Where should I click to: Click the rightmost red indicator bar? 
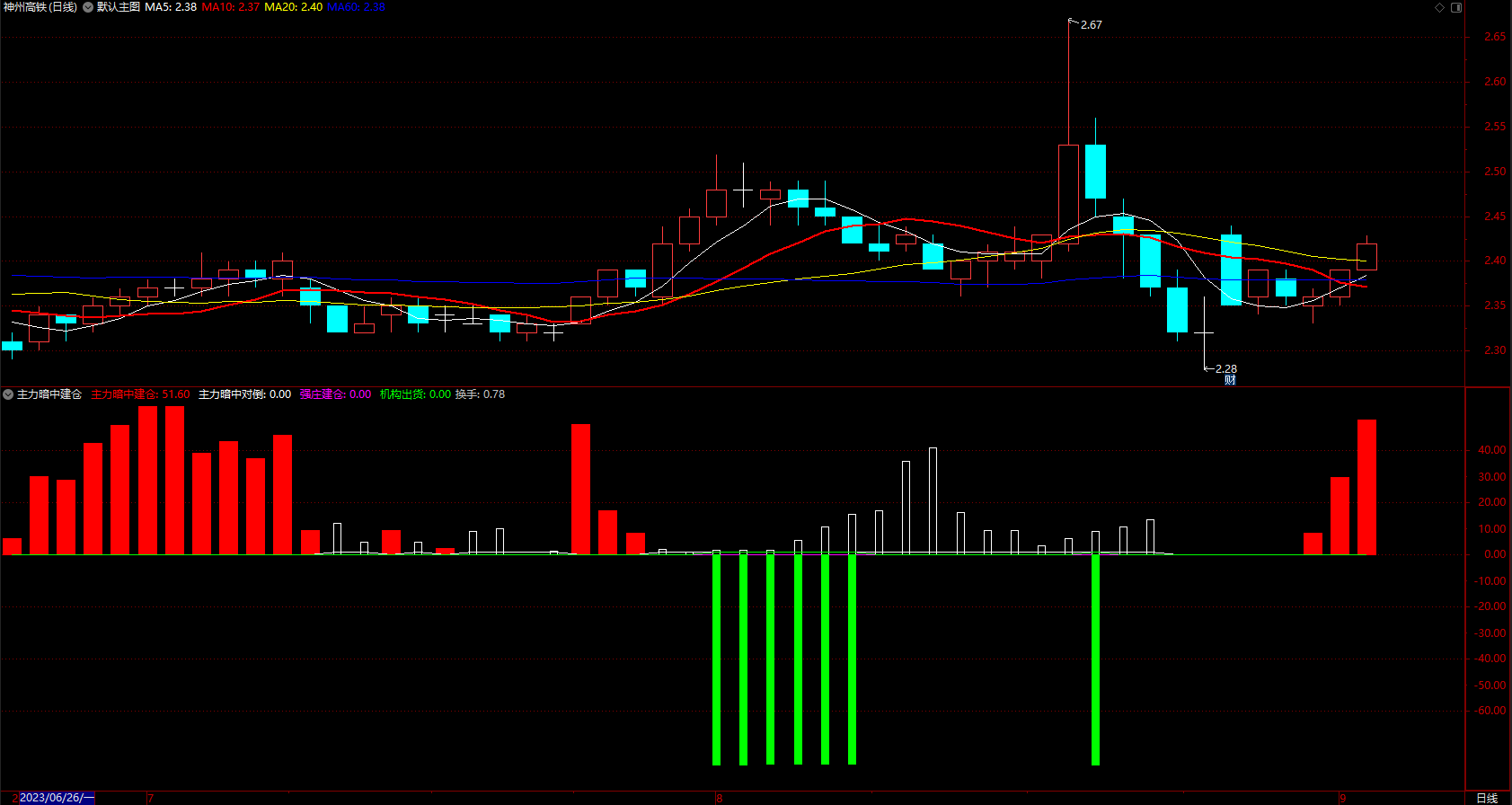click(1366, 487)
